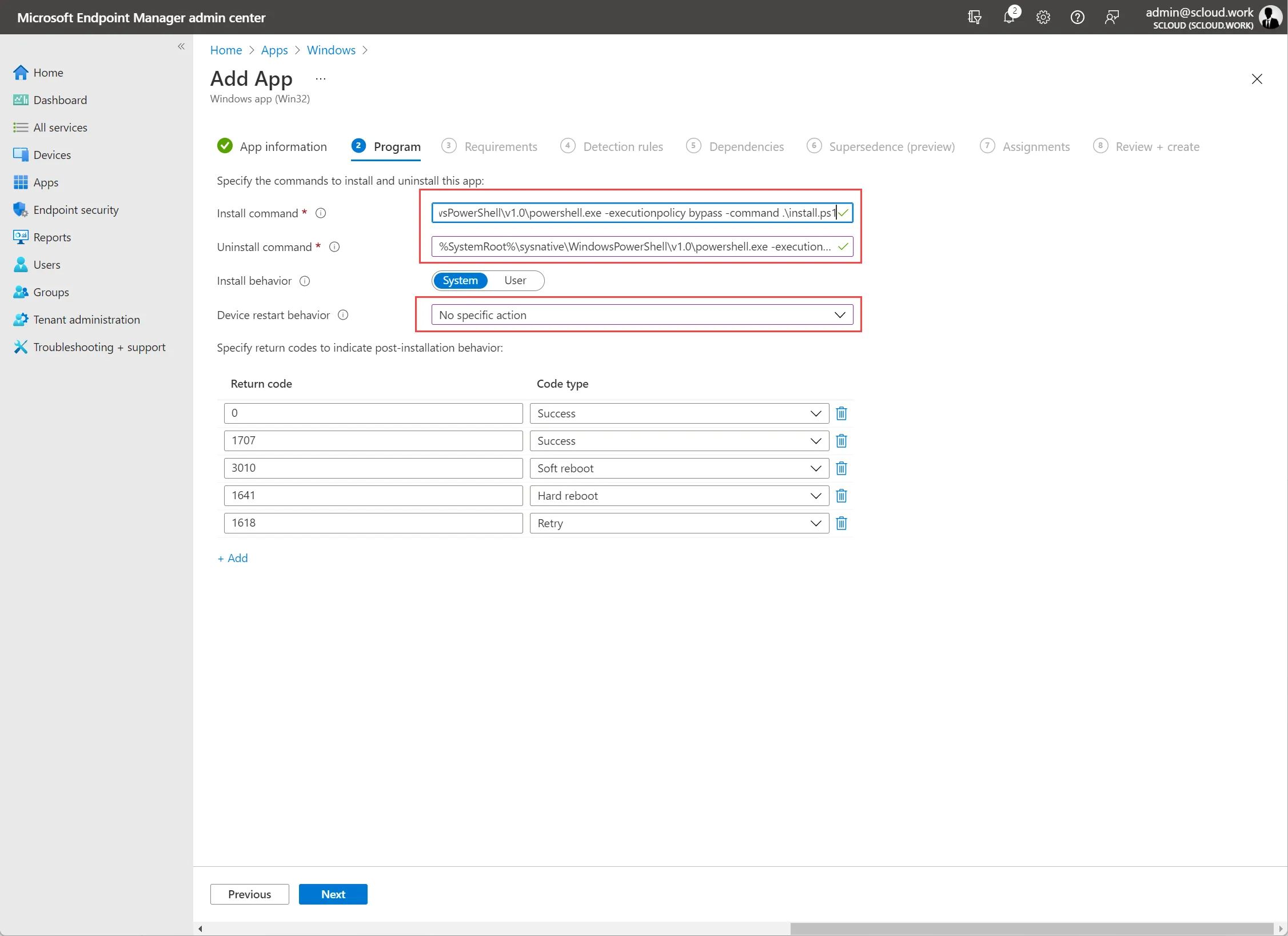This screenshot has width=1288, height=936.
Task: Open the Device restart behavior dropdown
Action: (x=642, y=315)
